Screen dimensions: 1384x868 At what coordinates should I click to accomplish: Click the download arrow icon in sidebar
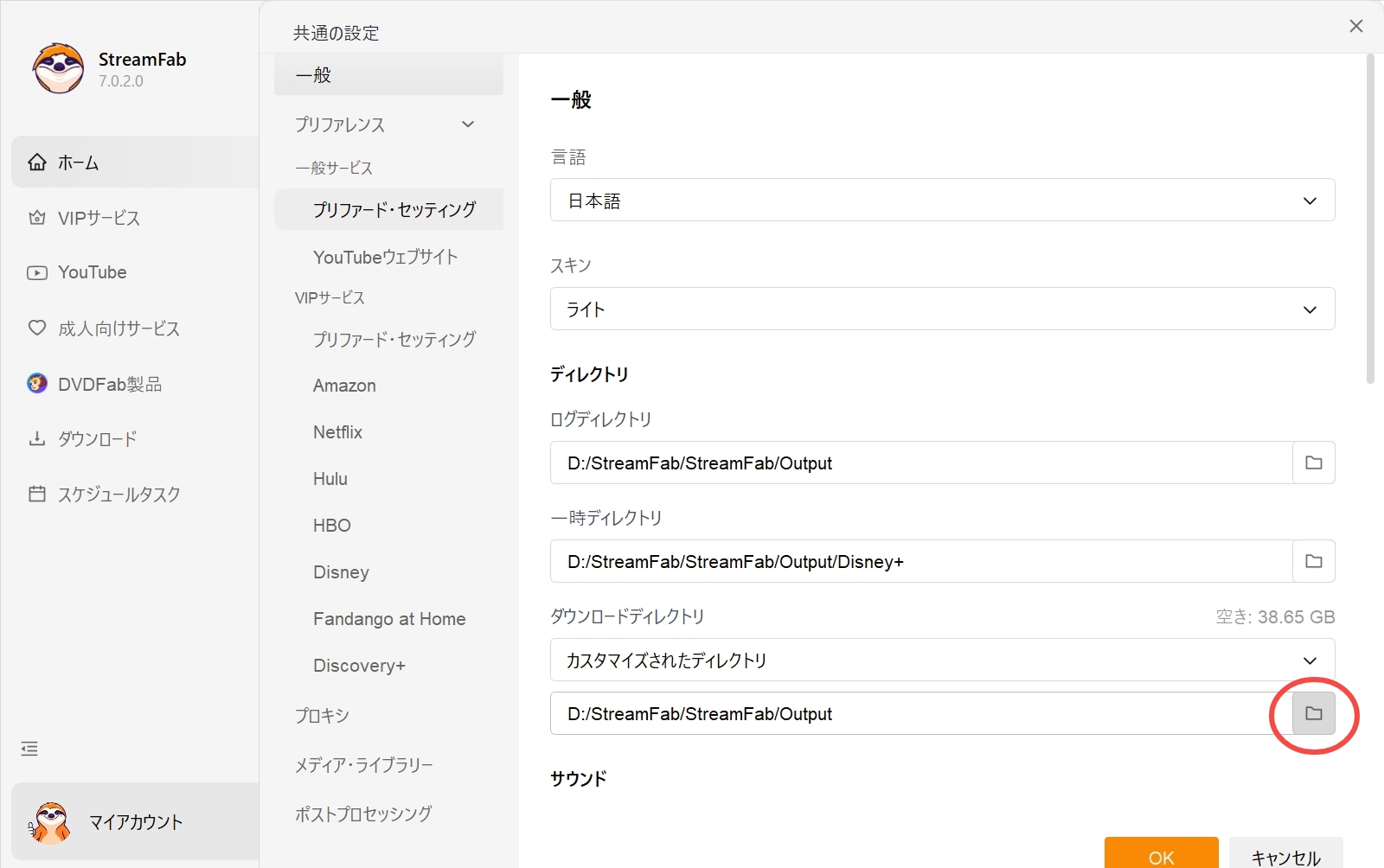click(x=37, y=438)
